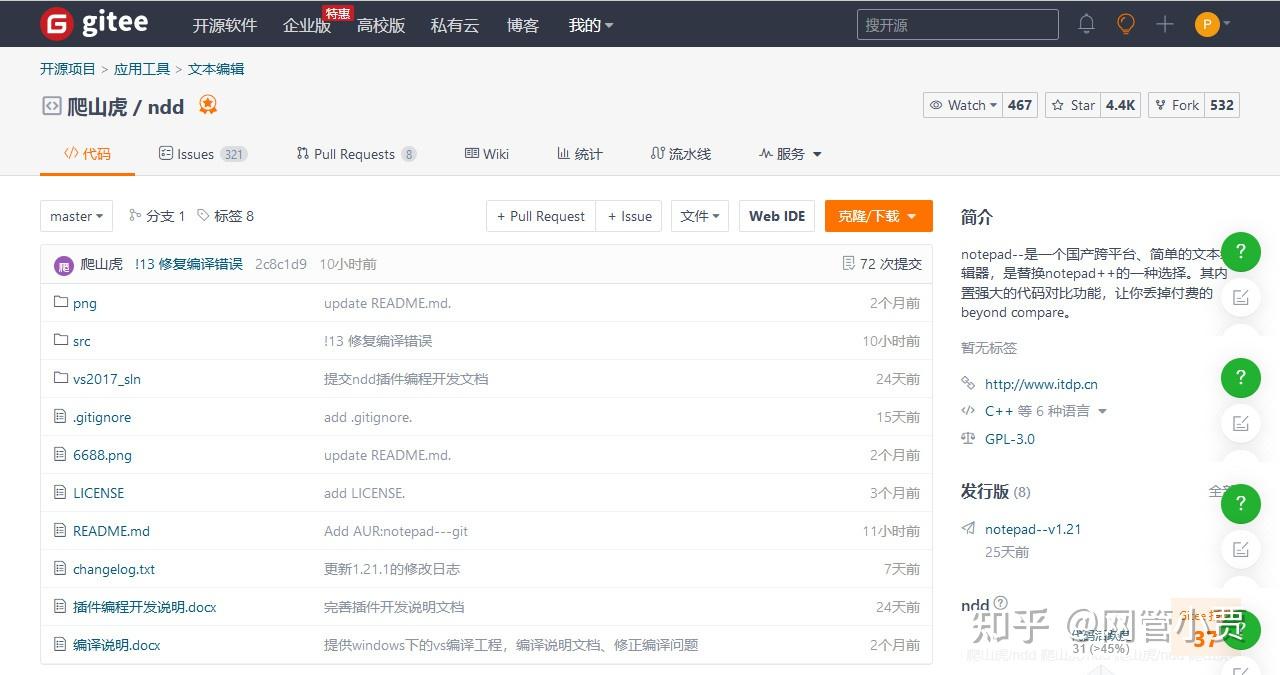
Task: Open the Web IDE button
Action: tap(777, 216)
